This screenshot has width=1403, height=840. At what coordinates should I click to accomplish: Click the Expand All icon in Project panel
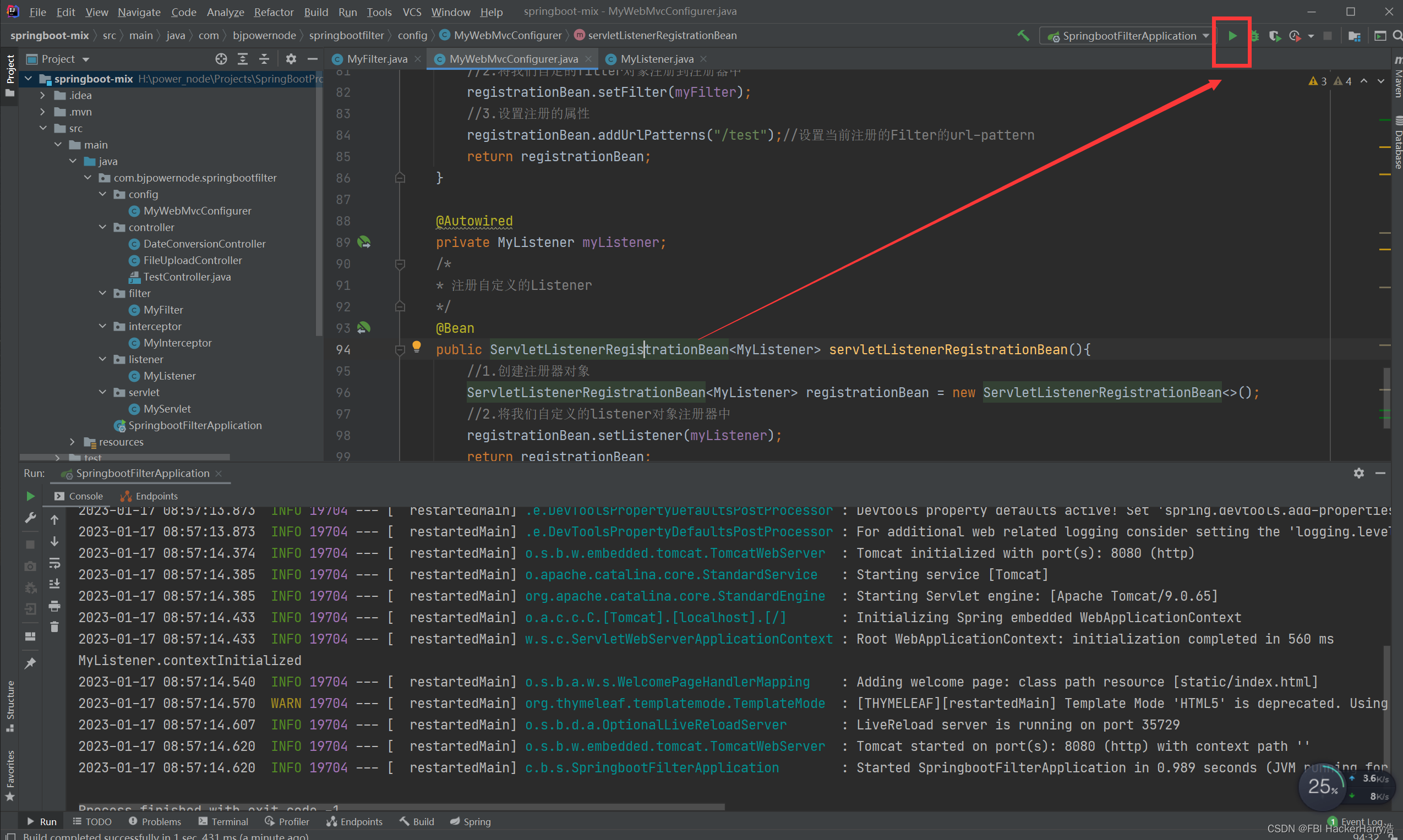(x=243, y=59)
